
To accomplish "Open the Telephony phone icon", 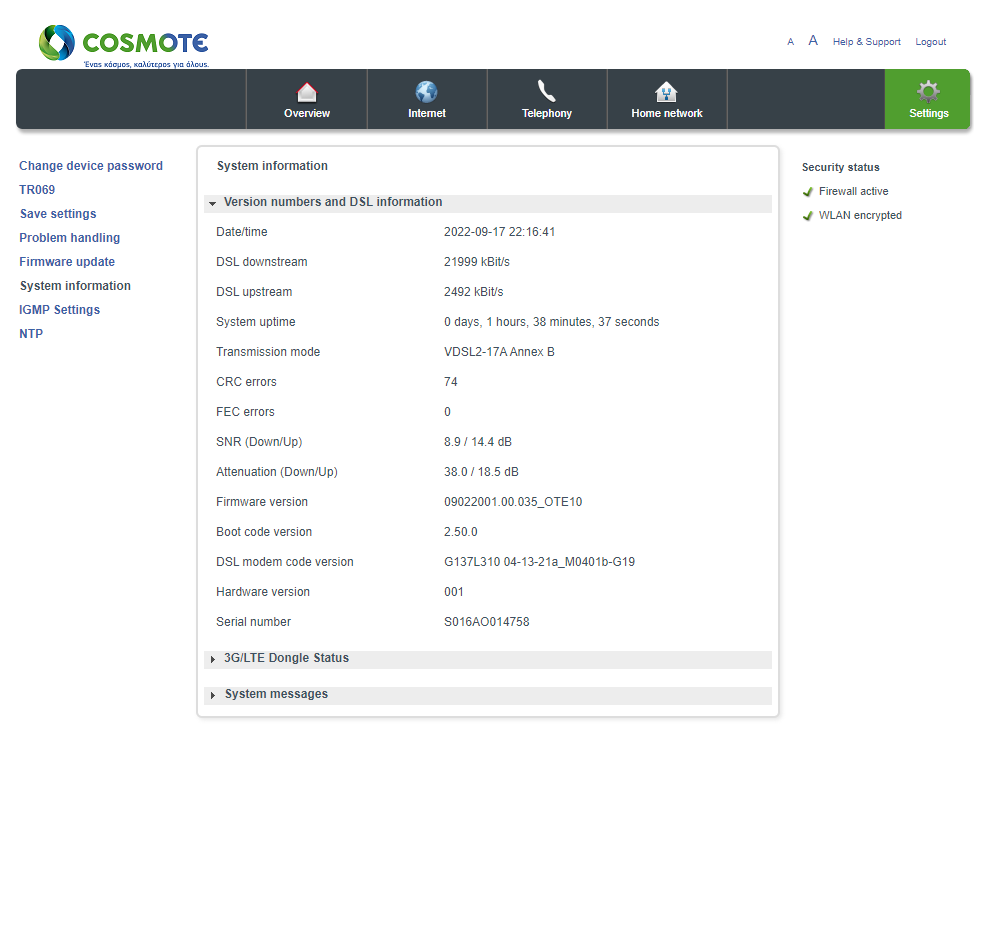I will [x=547, y=91].
